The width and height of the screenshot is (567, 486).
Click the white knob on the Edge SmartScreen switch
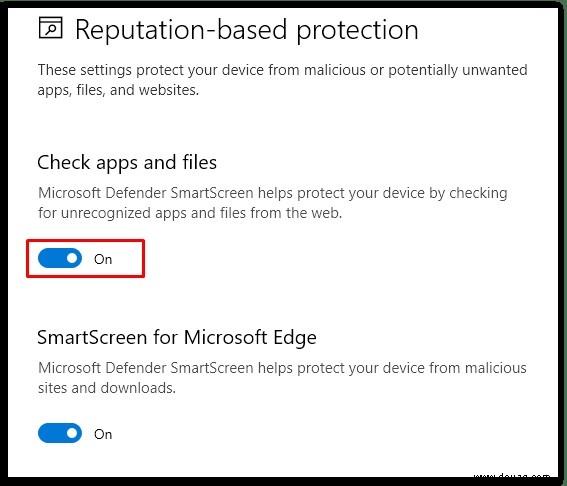click(x=72, y=433)
